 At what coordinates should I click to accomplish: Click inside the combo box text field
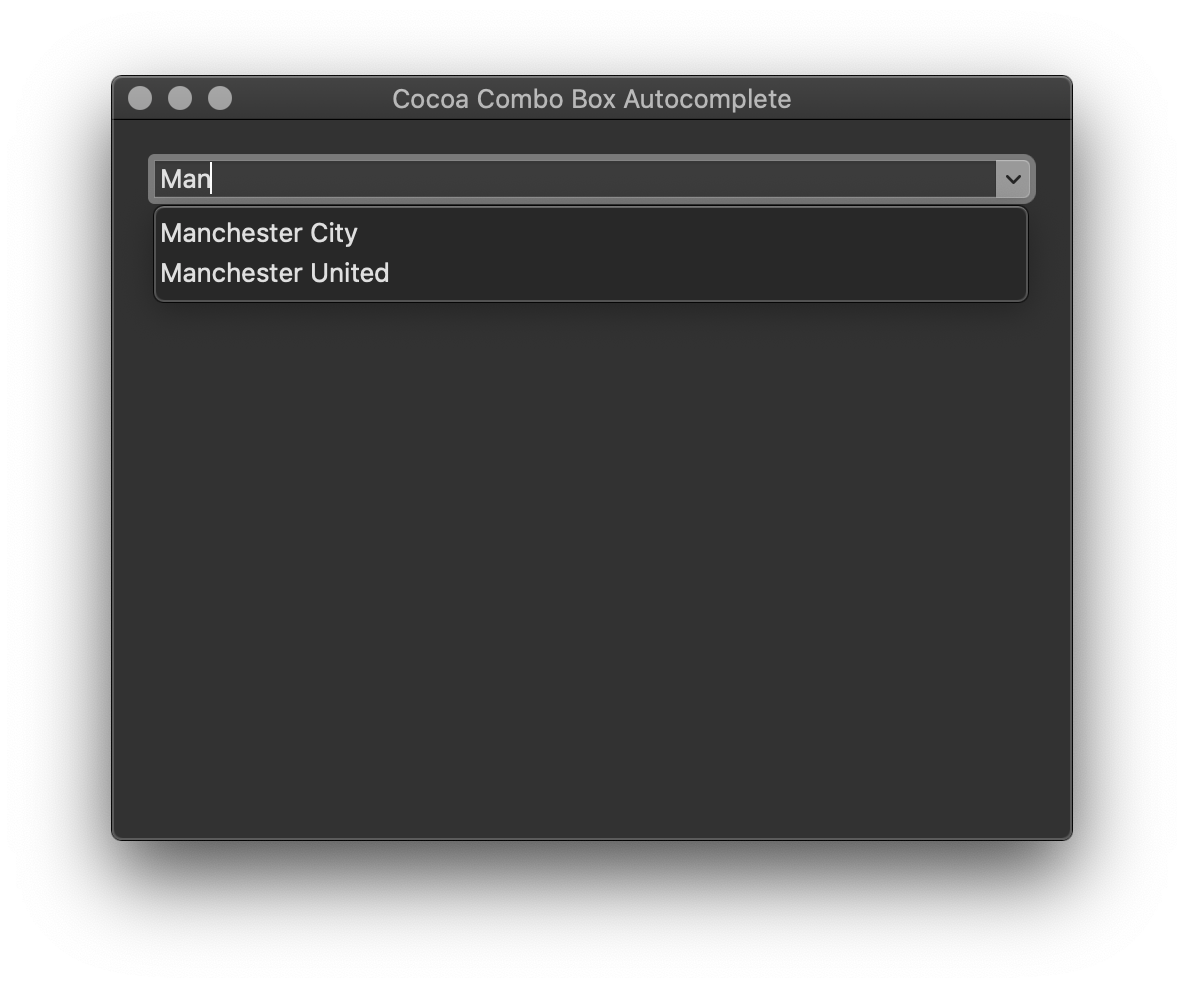(x=575, y=179)
